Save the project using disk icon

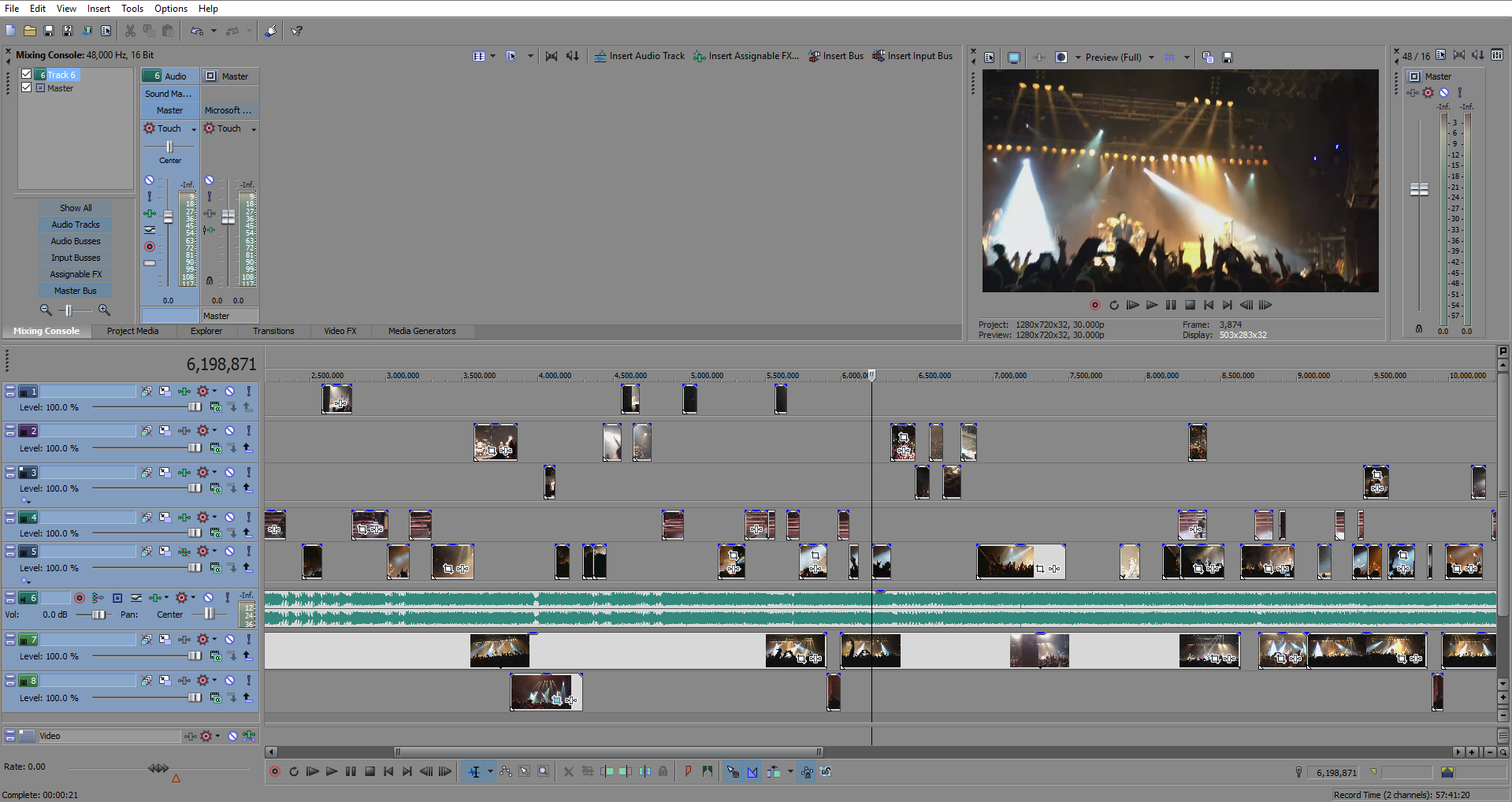(x=49, y=31)
